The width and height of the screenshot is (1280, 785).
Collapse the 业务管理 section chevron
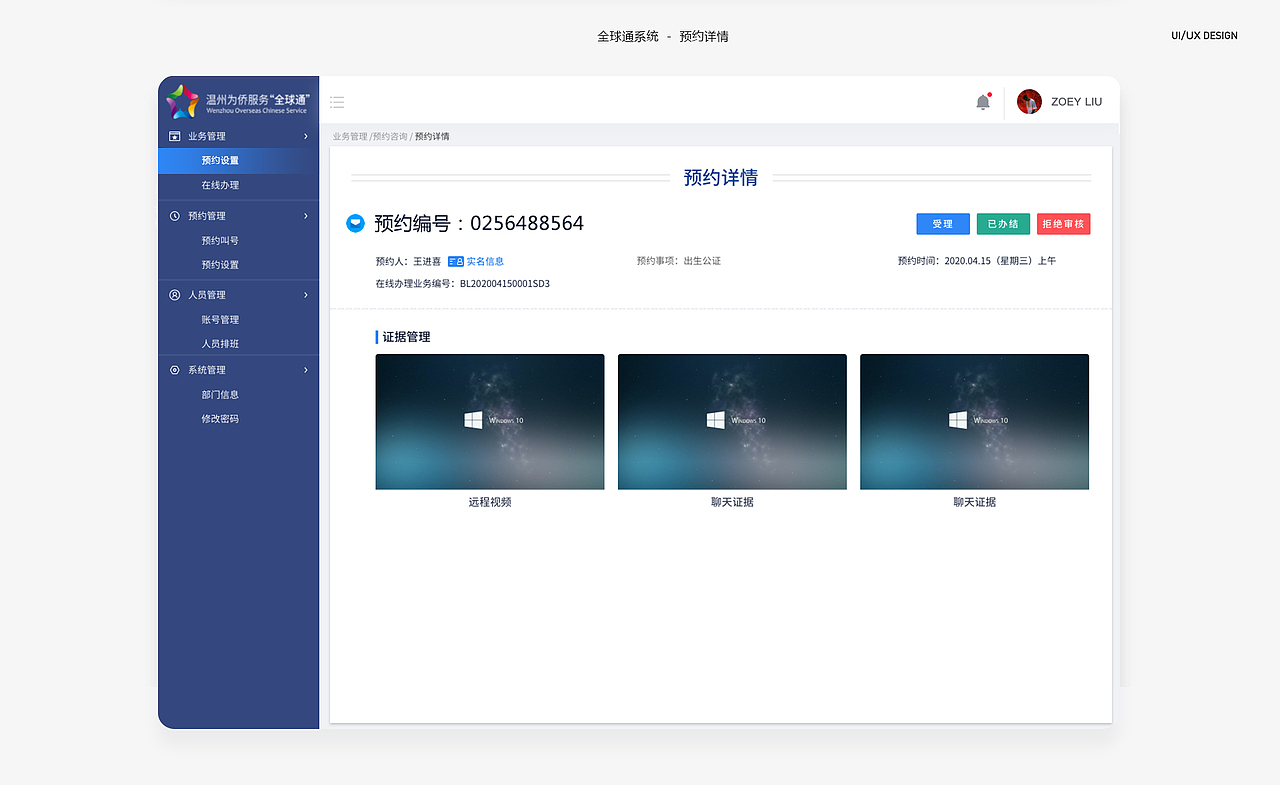(x=306, y=136)
